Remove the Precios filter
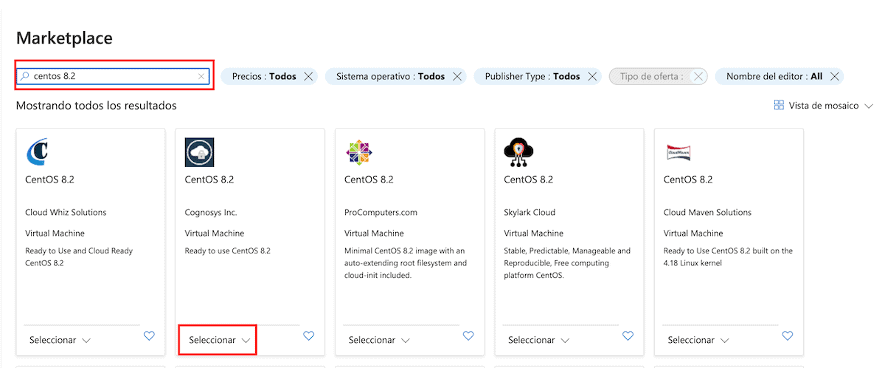Image resolution: width=885 pixels, height=368 pixels. (308, 76)
